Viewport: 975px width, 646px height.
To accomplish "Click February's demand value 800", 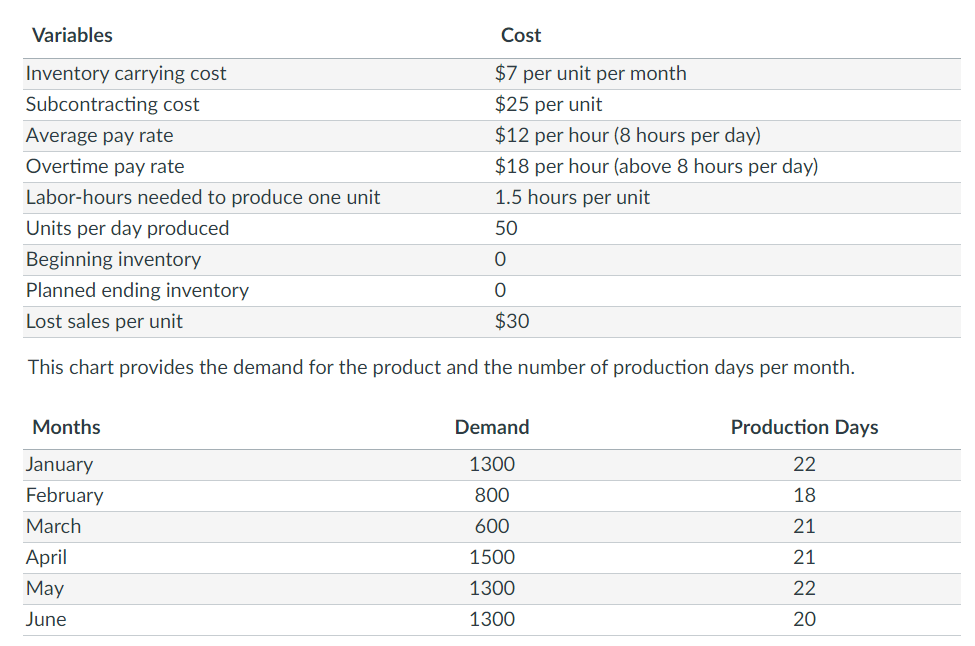I will [492, 495].
